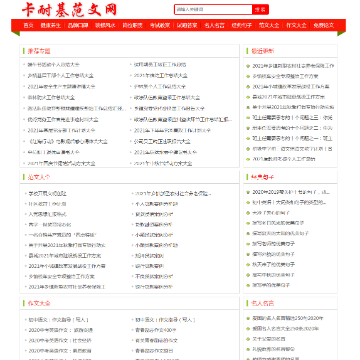Open the 有关青春励志的作文 link
360x360 pixels.
point(156,341)
